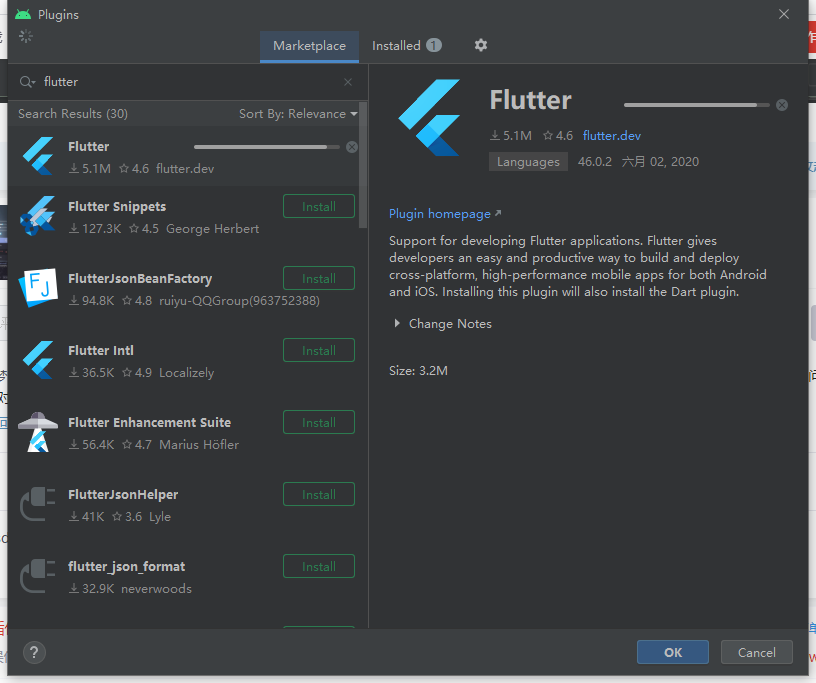Select the Flutter Snippets row title
This screenshot has width=816, height=683.
tap(117, 207)
